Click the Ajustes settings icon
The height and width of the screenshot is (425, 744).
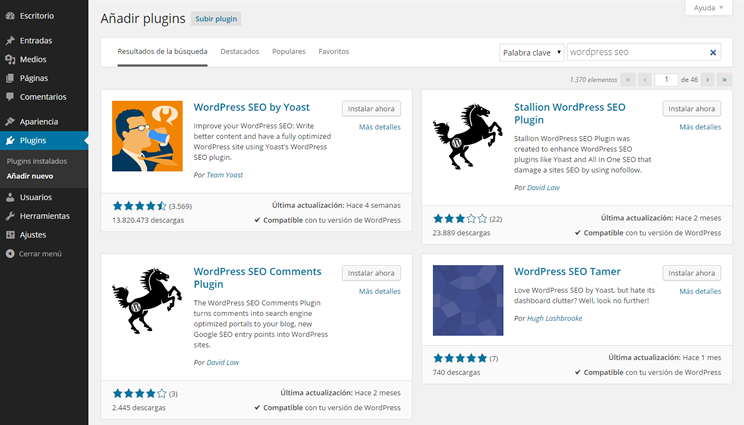coord(10,235)
